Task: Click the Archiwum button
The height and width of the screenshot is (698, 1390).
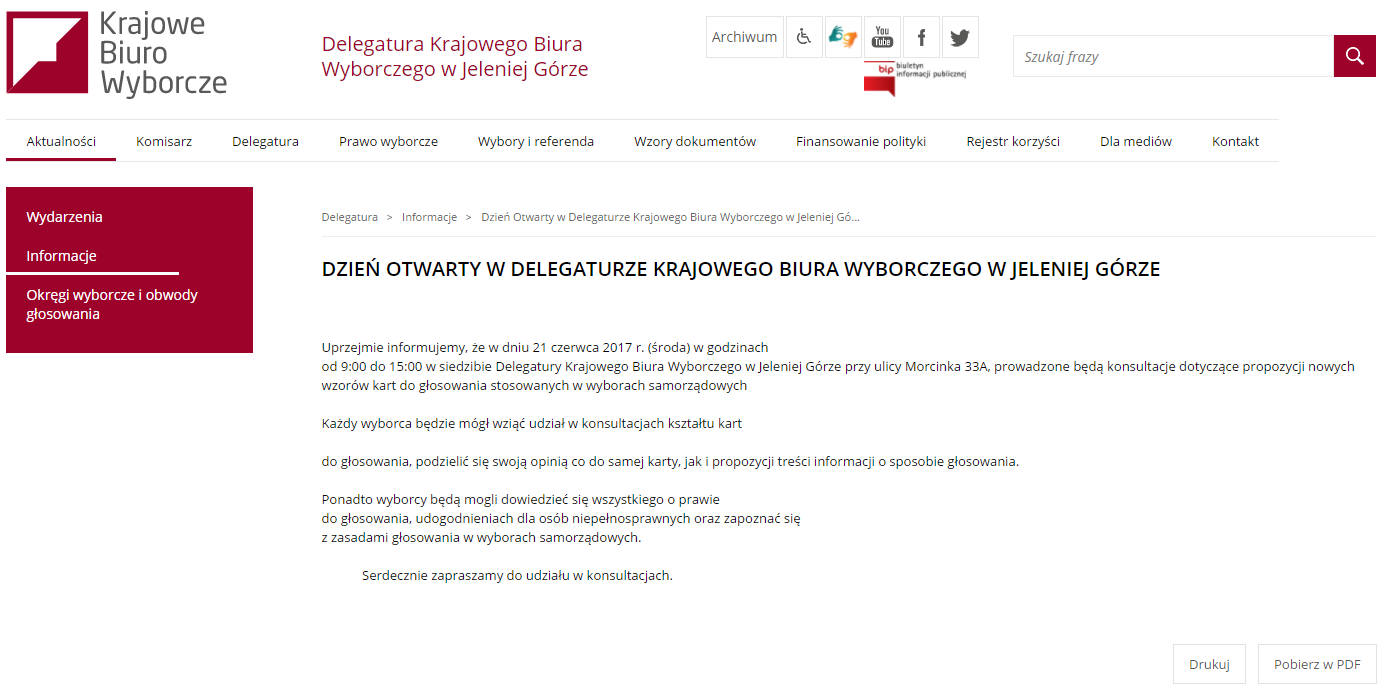Action: 745,37
